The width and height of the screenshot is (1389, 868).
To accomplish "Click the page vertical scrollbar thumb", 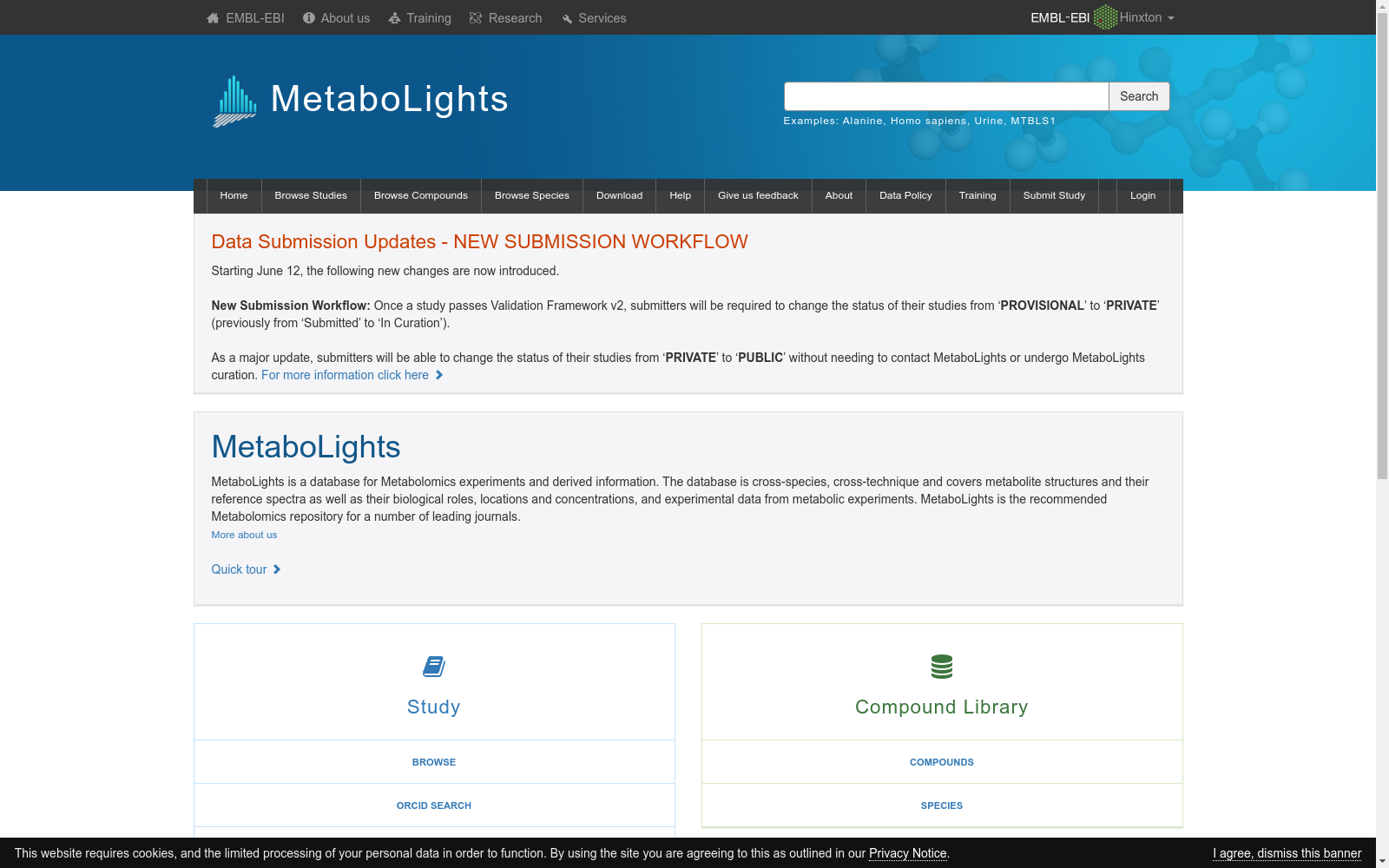I will (x=1382, y=247).
